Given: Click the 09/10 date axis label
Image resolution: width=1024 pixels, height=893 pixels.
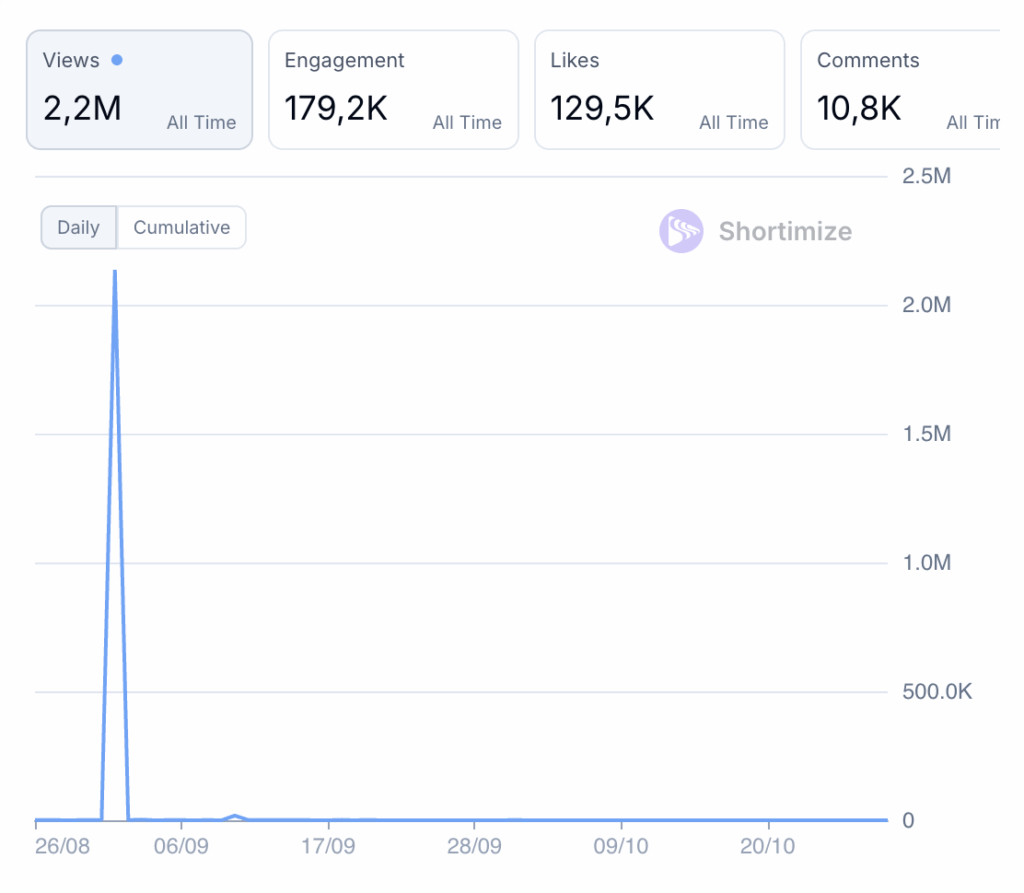Looking at the screenshot, I should (x=621, y=847).
